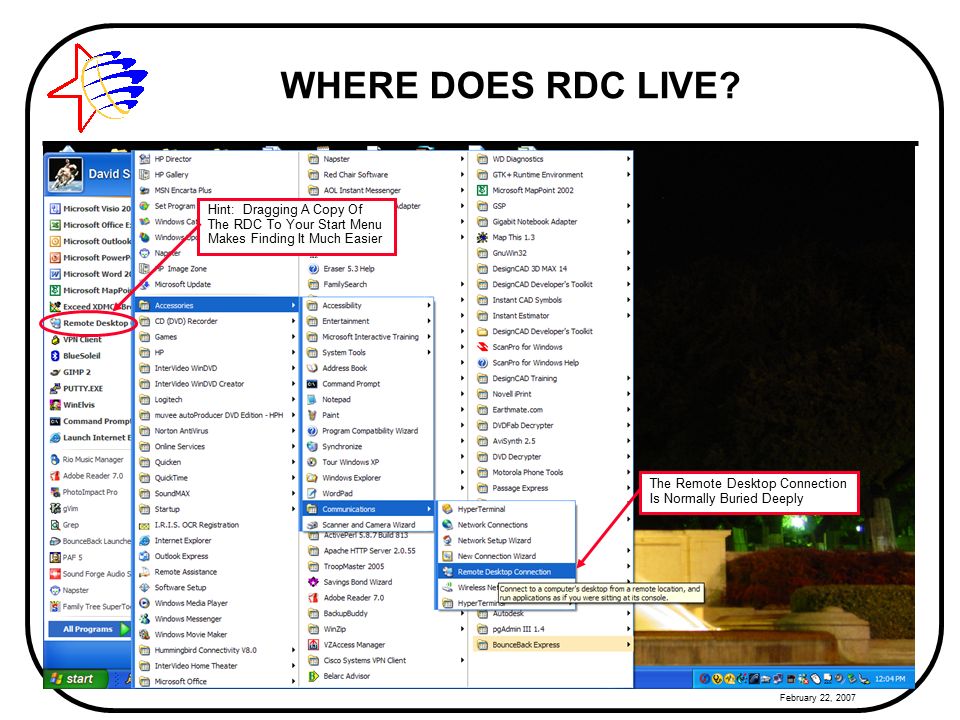960x720 pixels.
Task: Open PUTTY.EXE from Start menu
Action: tap(77, 388)
